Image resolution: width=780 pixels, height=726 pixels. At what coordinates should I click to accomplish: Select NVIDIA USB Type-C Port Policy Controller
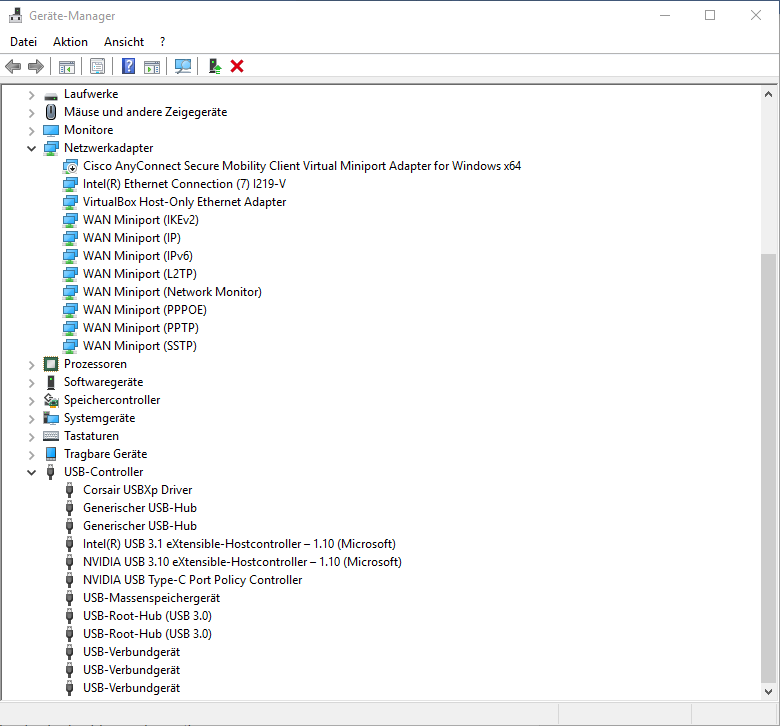pos(193,580)
